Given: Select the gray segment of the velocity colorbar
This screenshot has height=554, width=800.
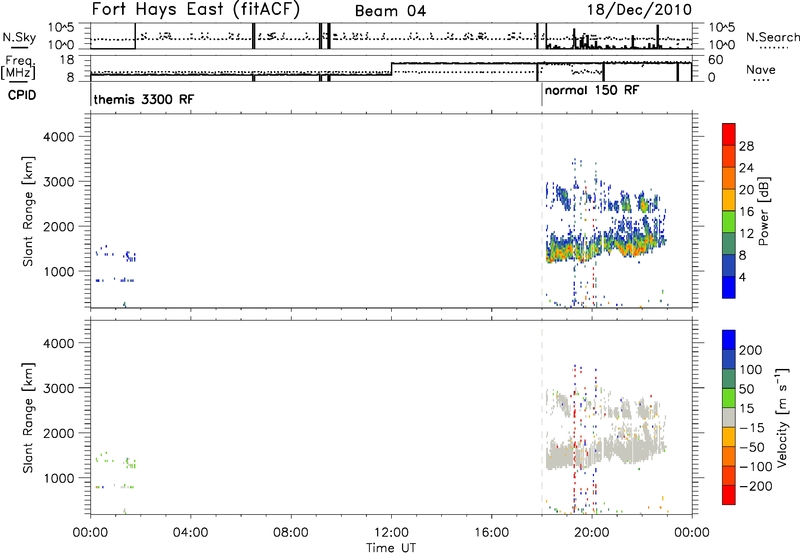Looking at the screenshot, I should 729,417.
